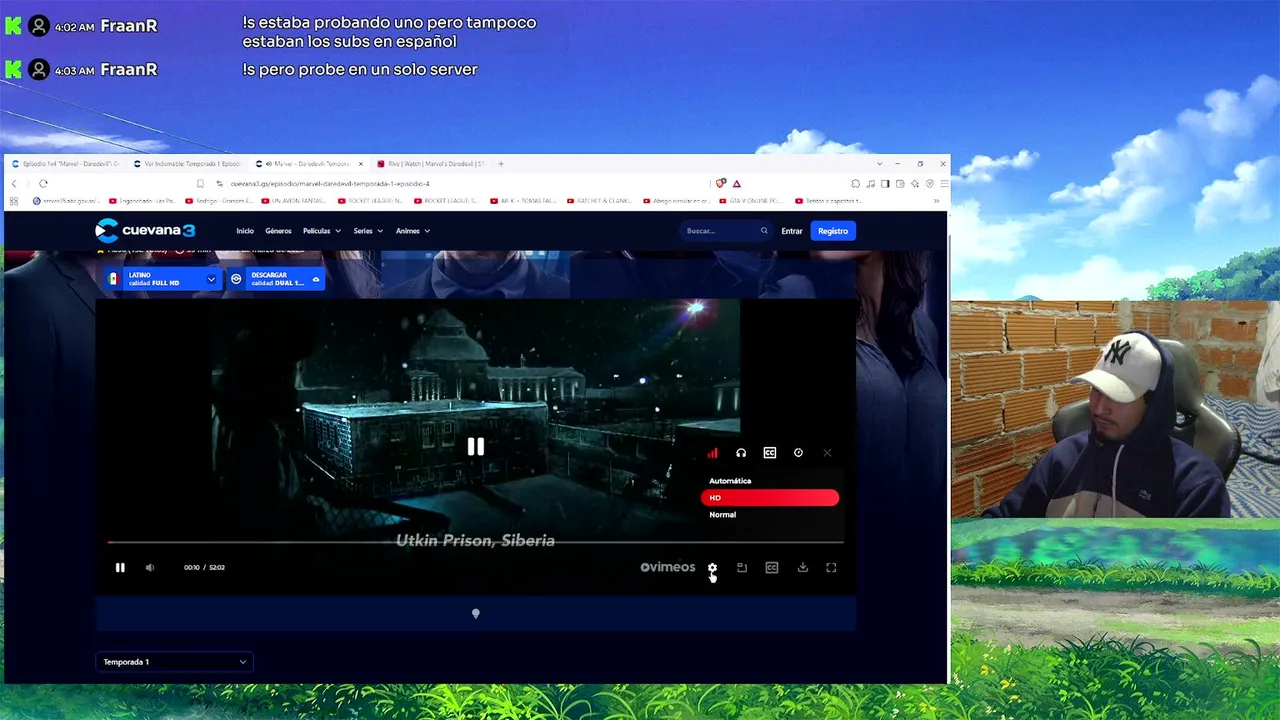Click the Buscar search field

tap(727, 231)
